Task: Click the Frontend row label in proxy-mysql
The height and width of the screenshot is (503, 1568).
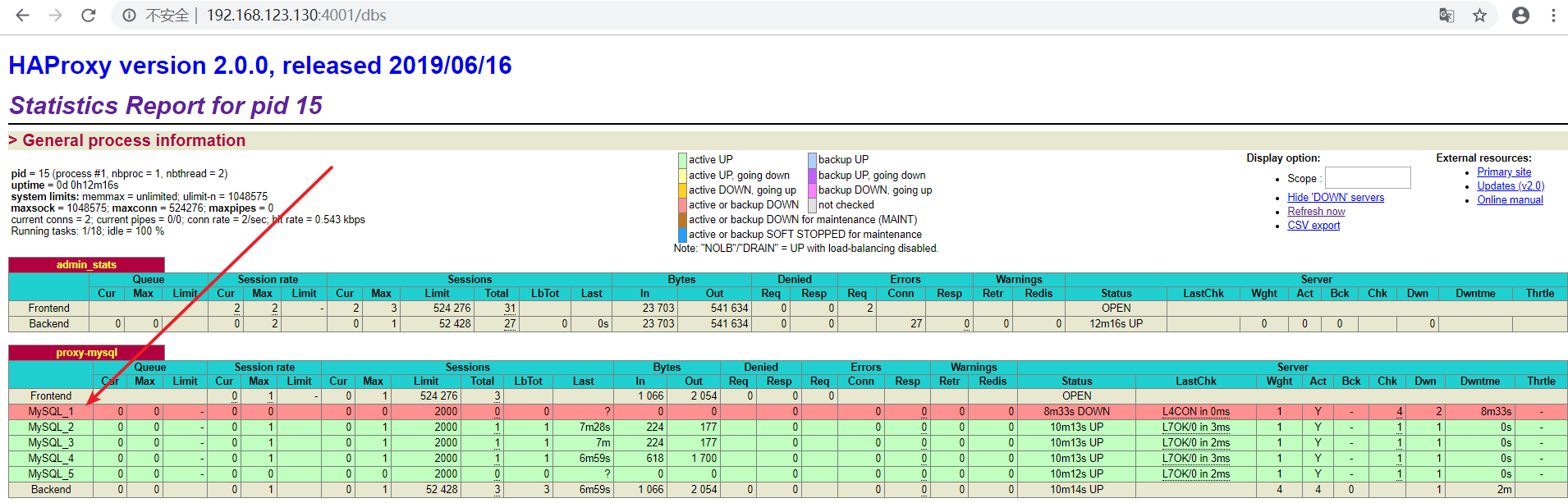Action: (51, 396)
